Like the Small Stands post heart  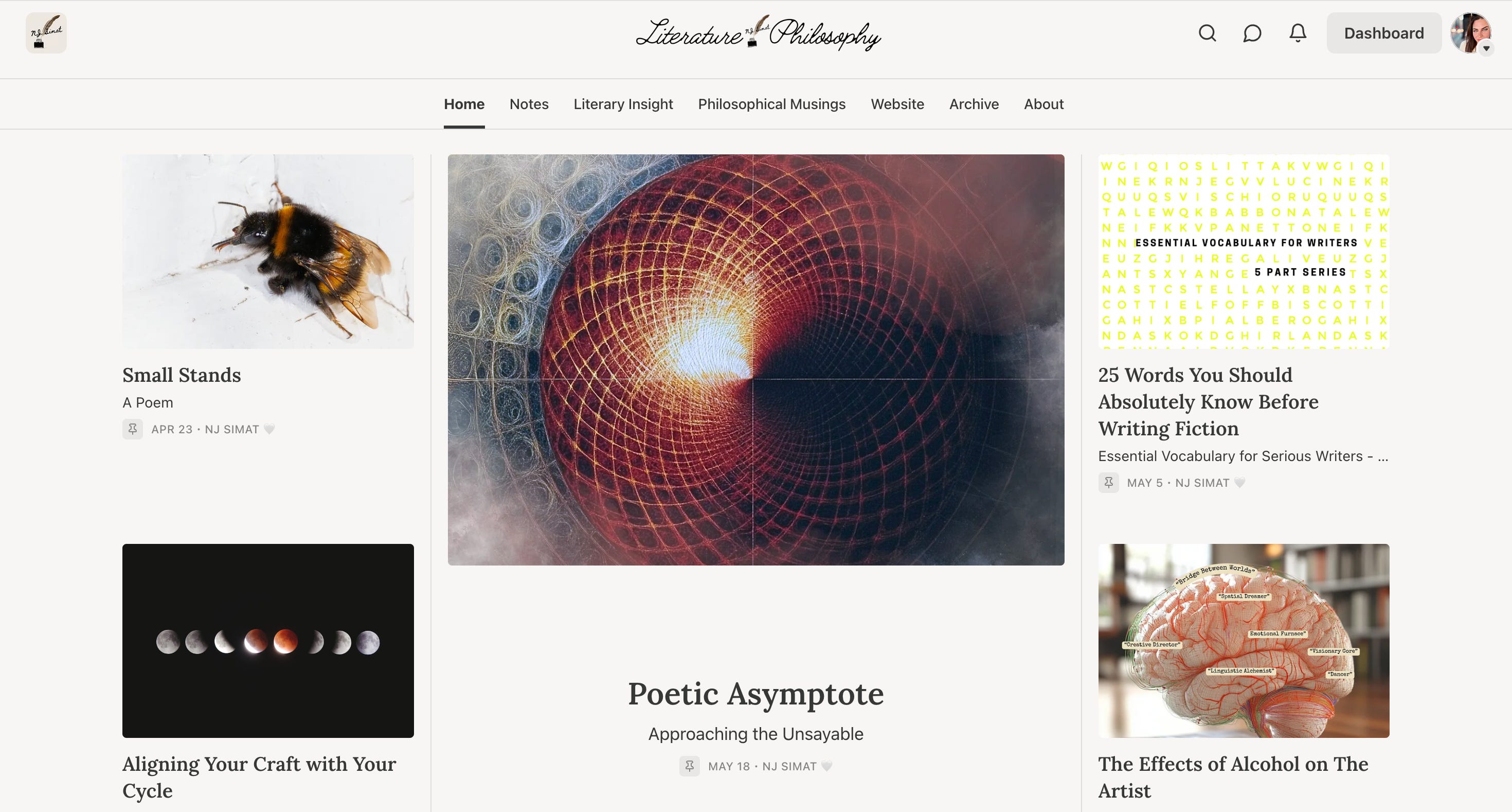(x=269, y=429)
